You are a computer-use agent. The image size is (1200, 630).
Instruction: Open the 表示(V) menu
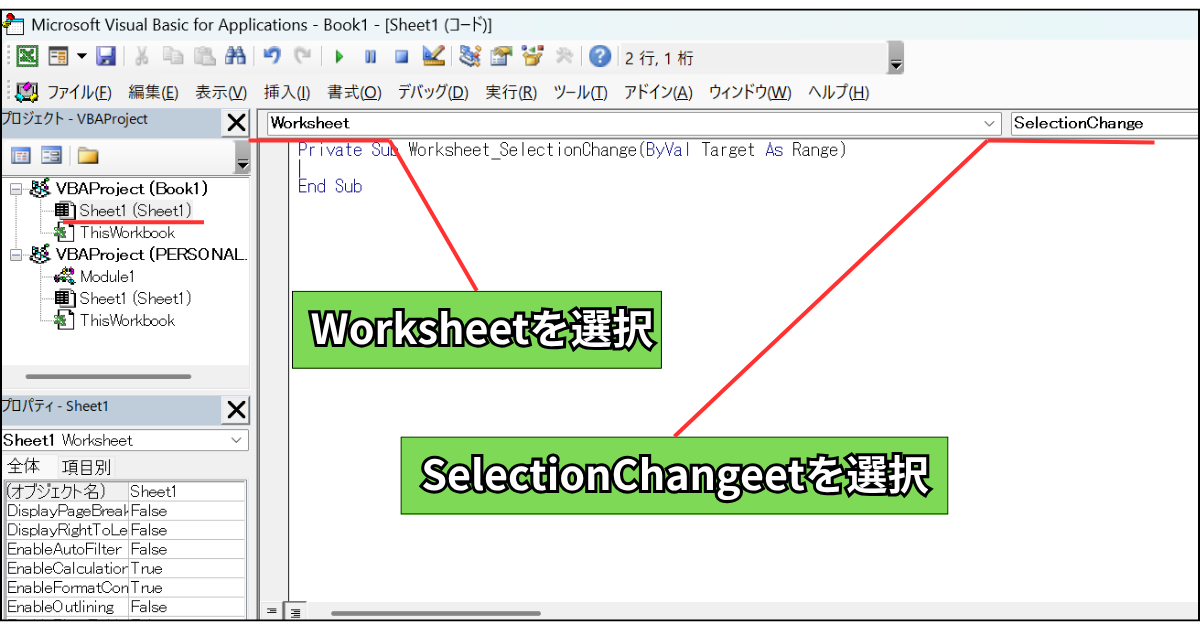coord(221,92)
